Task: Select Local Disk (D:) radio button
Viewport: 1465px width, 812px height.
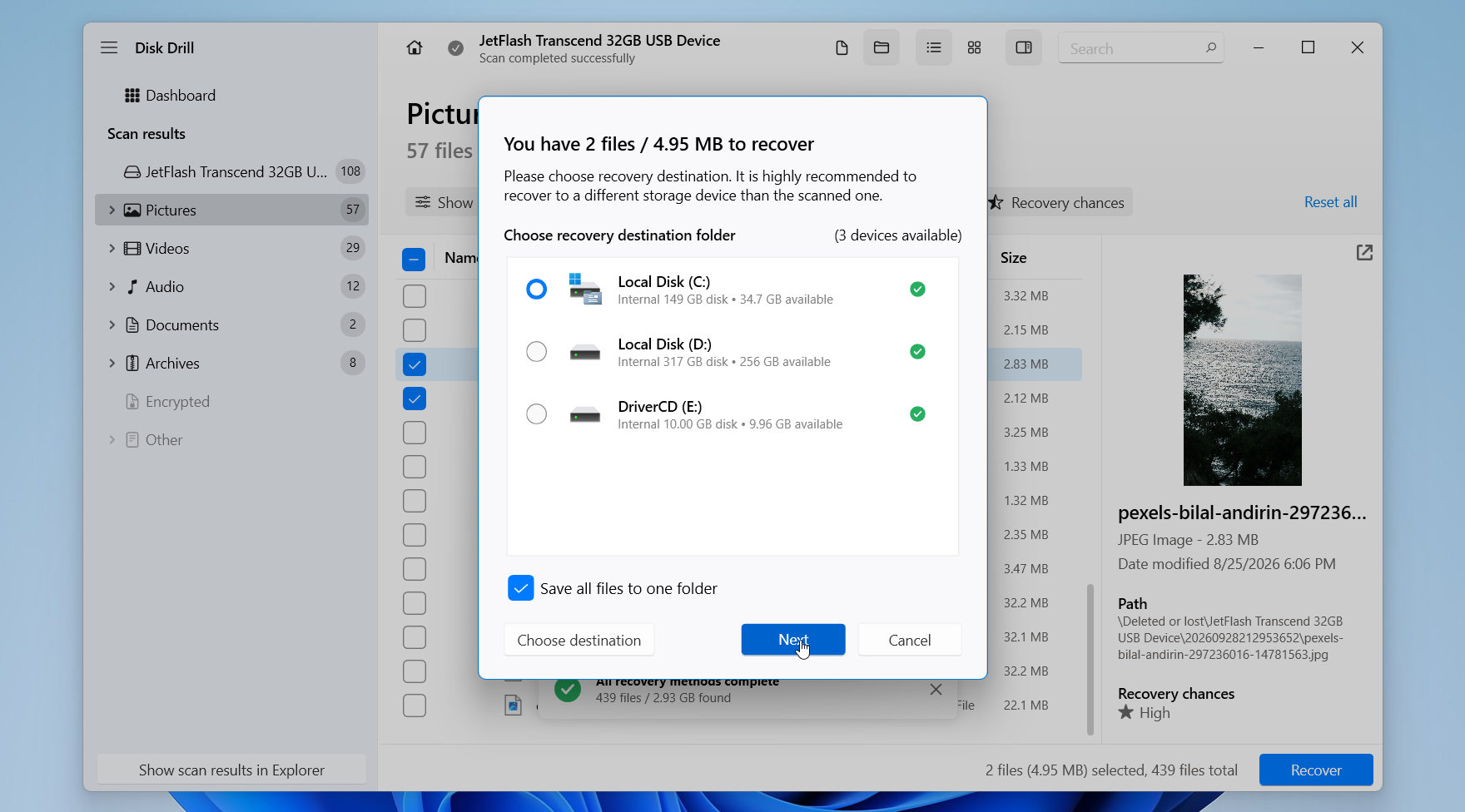Action: (x=537, y=351)
